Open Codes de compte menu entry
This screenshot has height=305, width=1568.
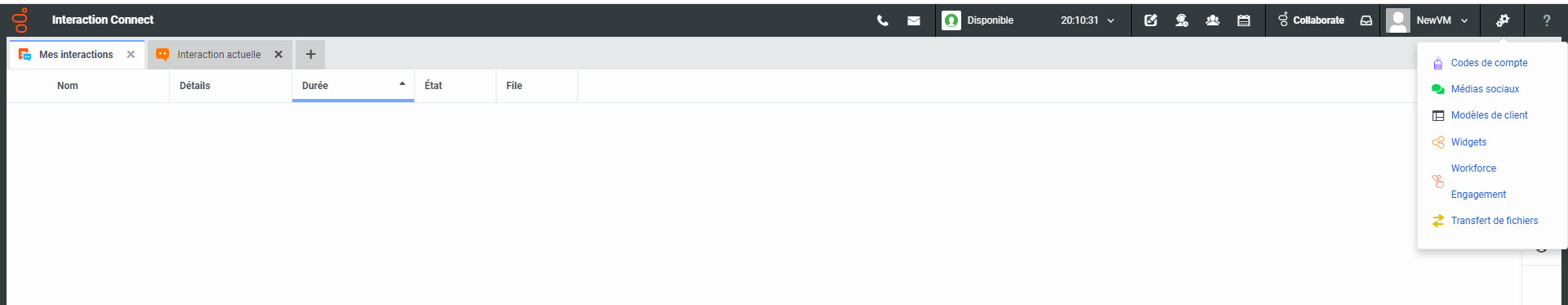coord(1489,63)
